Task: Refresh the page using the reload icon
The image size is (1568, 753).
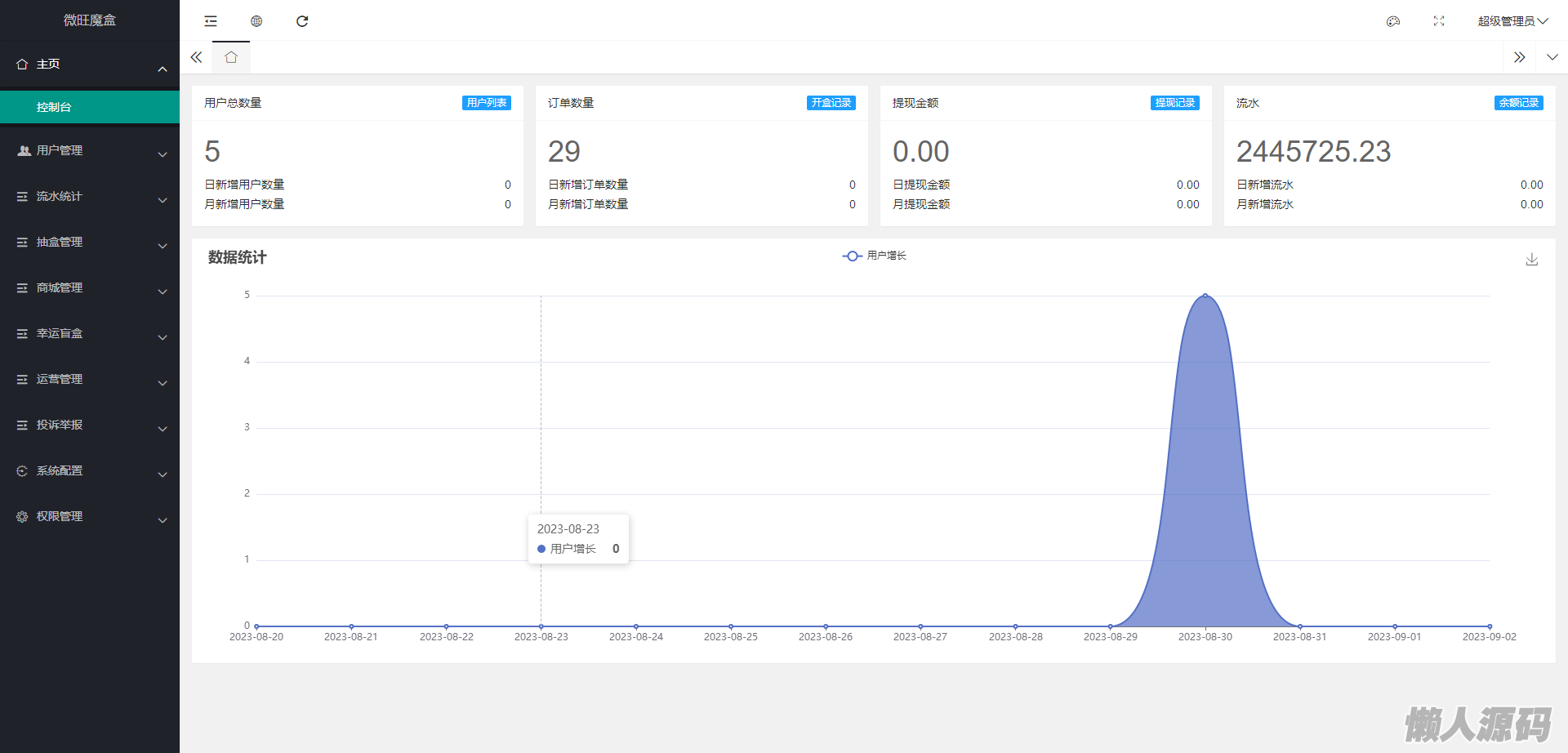Action: 302,21
